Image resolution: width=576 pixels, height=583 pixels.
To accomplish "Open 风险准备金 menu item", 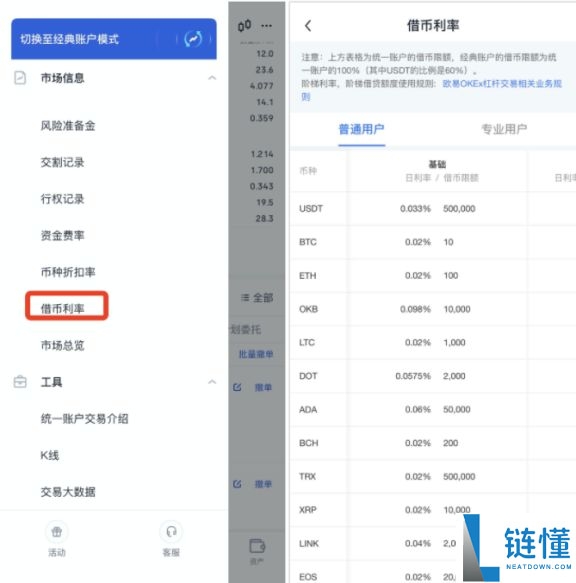I will tap(68, 126).
